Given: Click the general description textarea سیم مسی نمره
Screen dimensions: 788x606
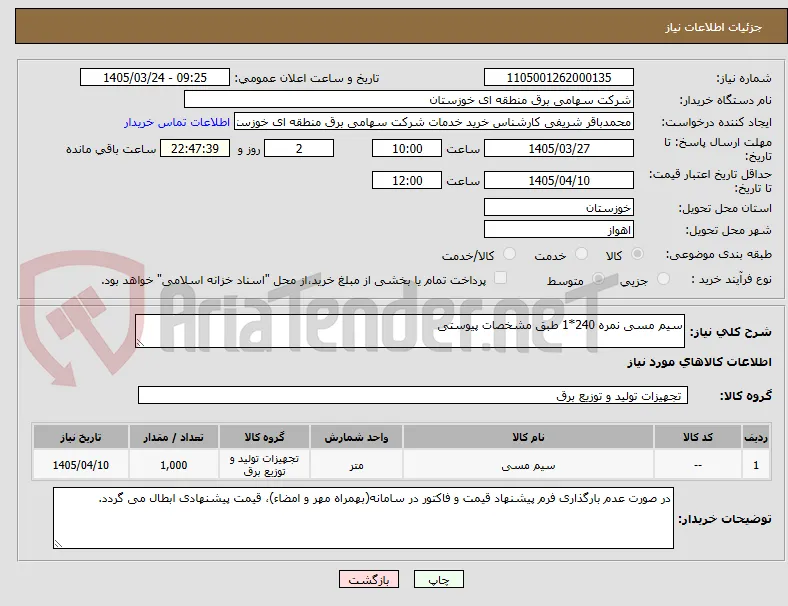Looking at the screenshot, I should coord(410,331).
